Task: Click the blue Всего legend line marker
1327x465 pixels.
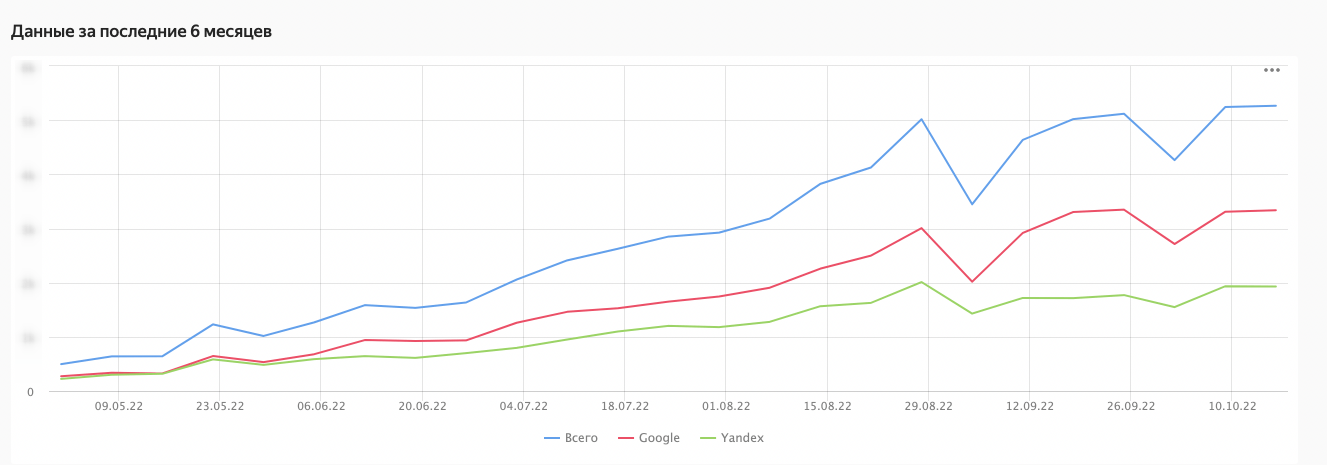Action: [551, 438]
